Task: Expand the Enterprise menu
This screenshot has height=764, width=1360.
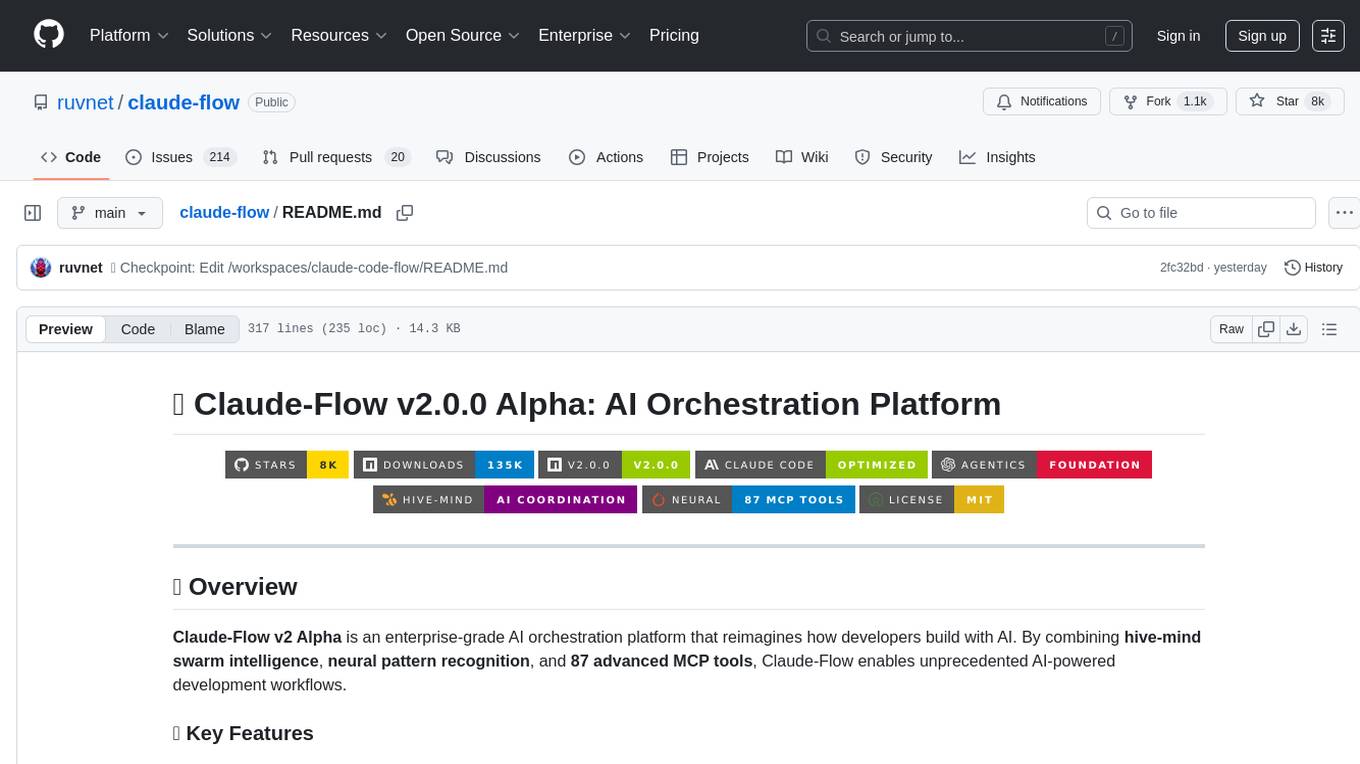Action: pos(584,35)
